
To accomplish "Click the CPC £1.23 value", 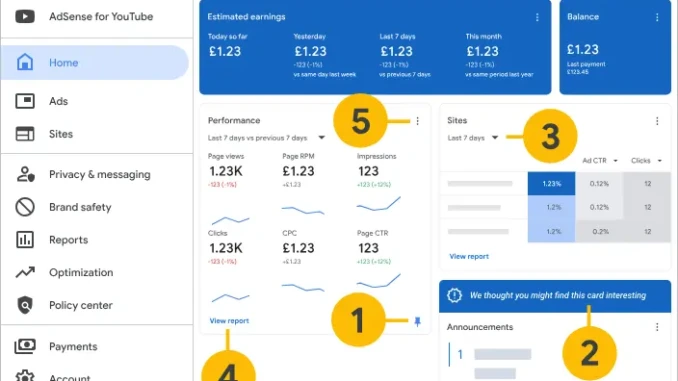I will coord(298,249).
